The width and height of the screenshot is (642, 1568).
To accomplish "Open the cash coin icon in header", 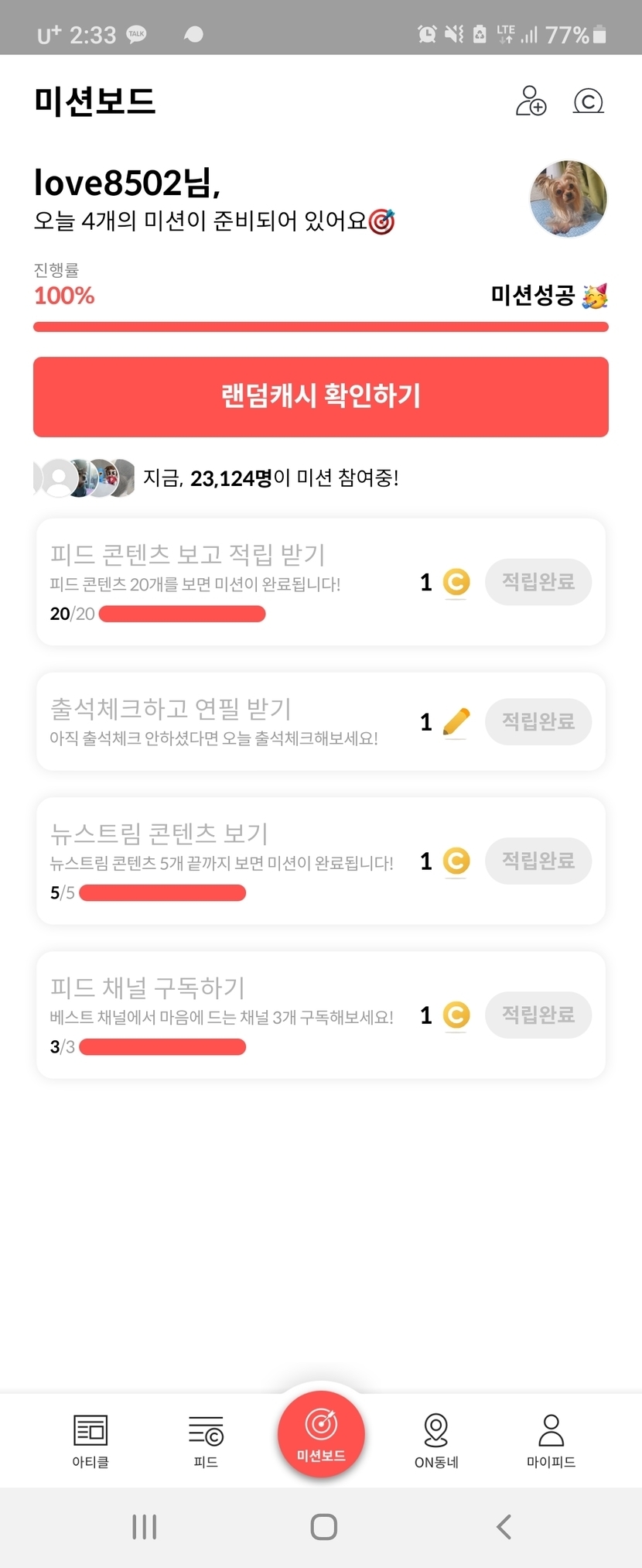I will (x=588, y=101).
